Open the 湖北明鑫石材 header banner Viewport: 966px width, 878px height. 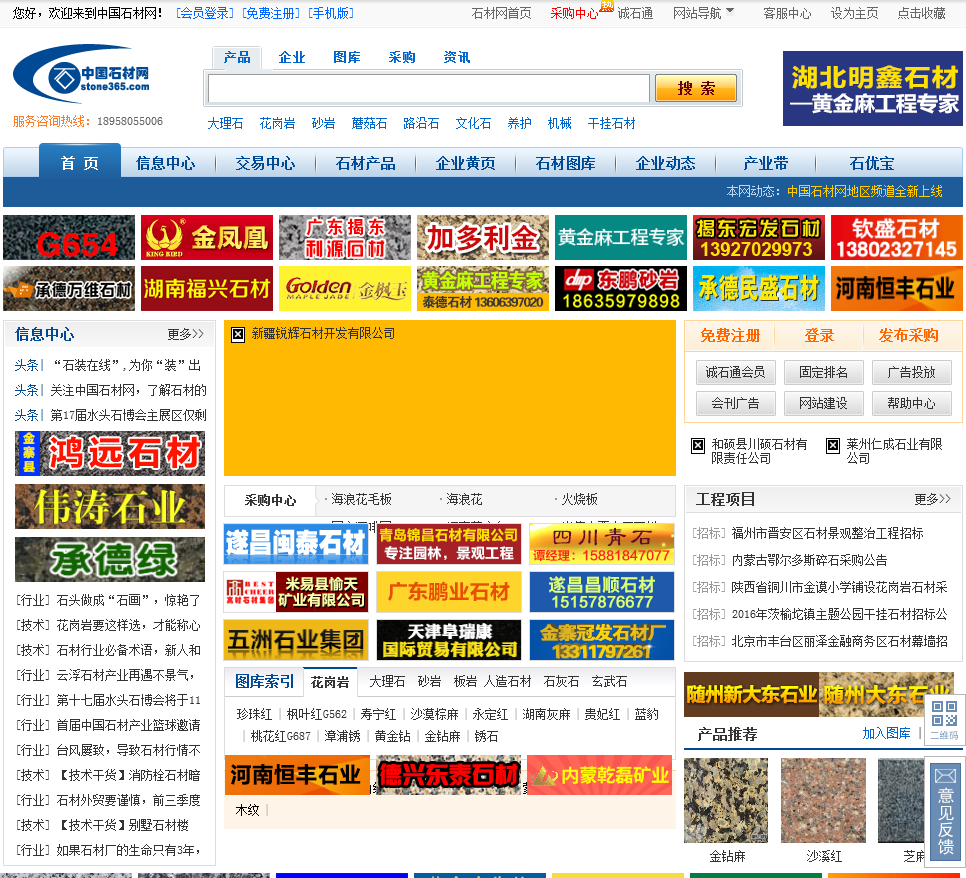(x=872, y=88)
